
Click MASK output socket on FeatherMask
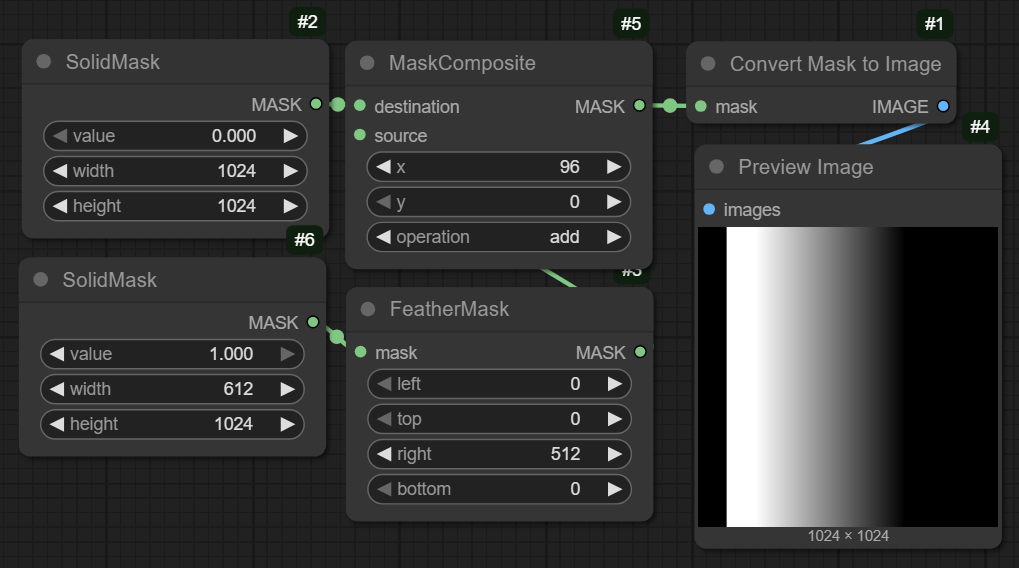(640, 352)
